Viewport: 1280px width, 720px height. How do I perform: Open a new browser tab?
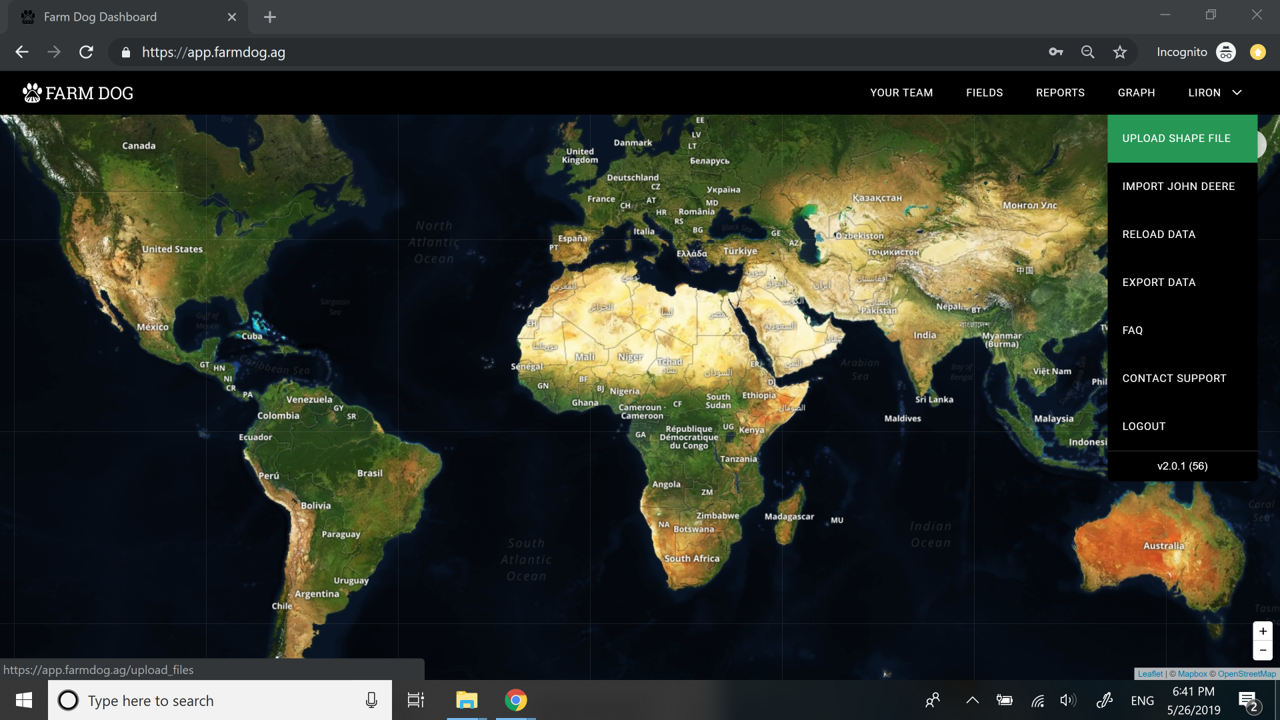click(x=270, y=17)
